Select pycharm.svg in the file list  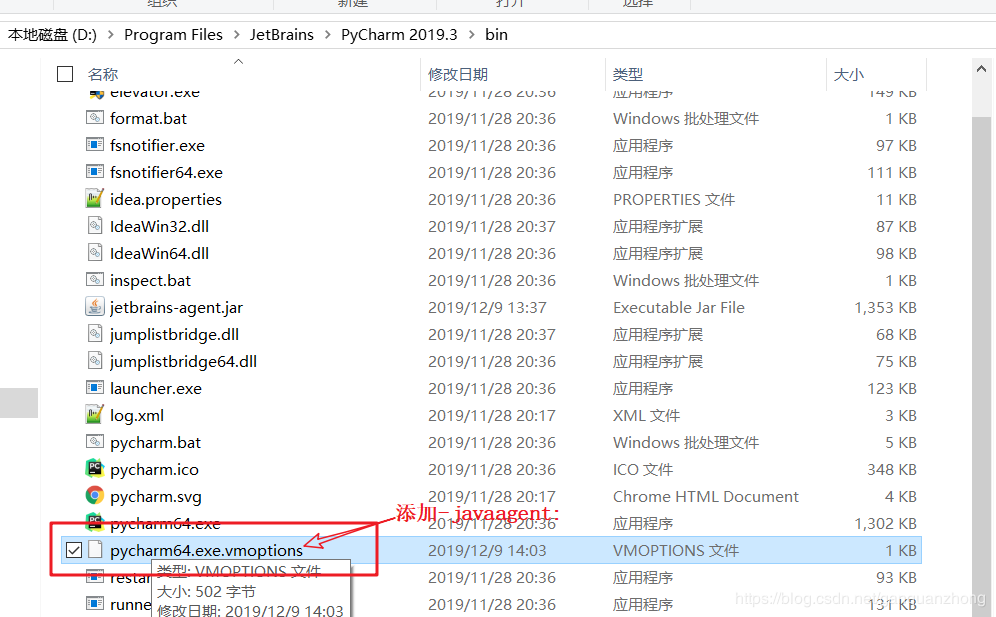click(156, 496)
